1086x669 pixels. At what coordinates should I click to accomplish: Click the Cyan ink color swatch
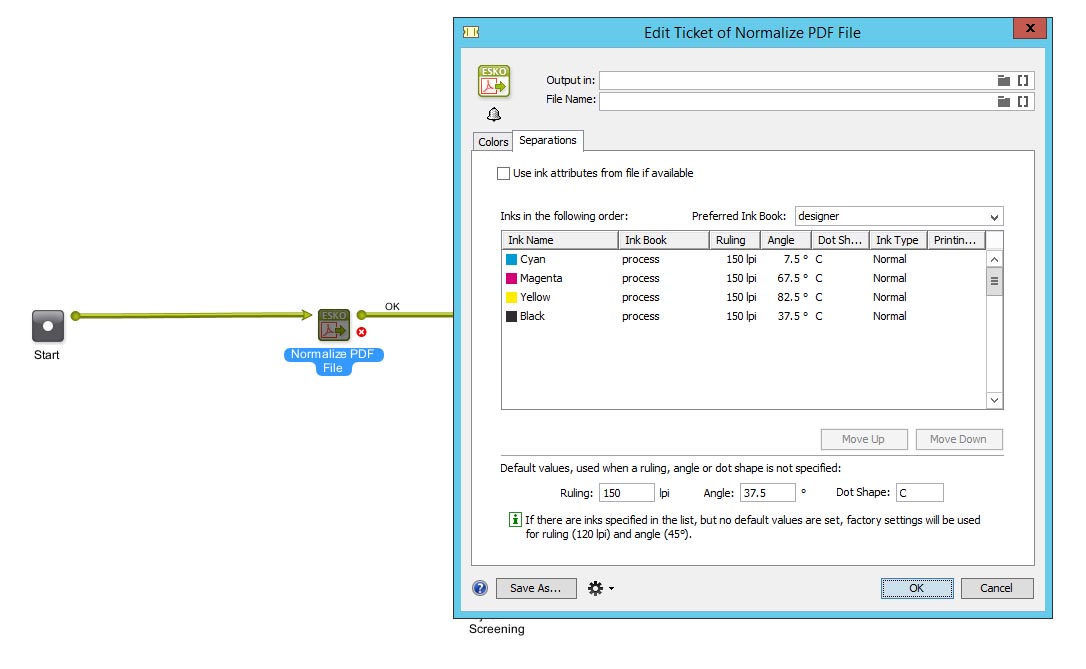point(512,259)
